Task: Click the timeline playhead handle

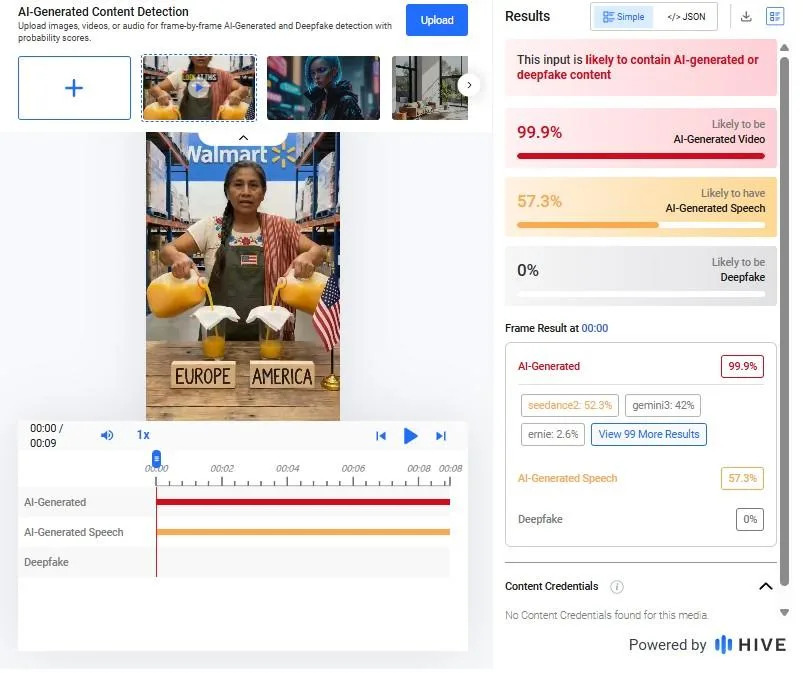Action: [156, 458]
